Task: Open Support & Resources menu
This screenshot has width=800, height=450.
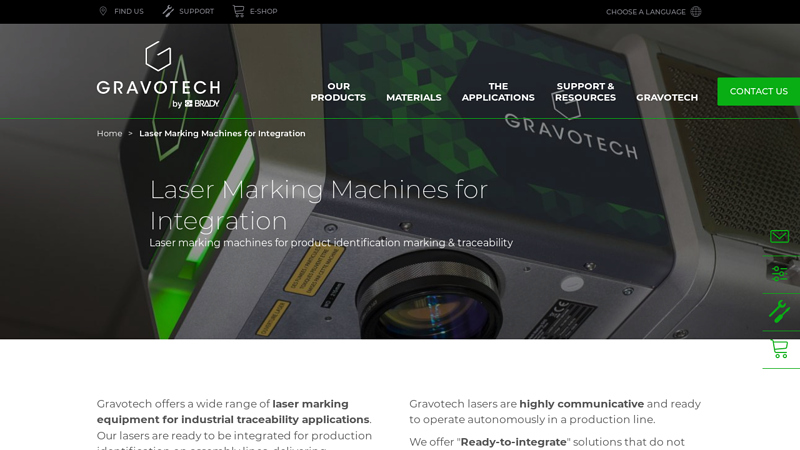Action: click(x=585, y=92)
